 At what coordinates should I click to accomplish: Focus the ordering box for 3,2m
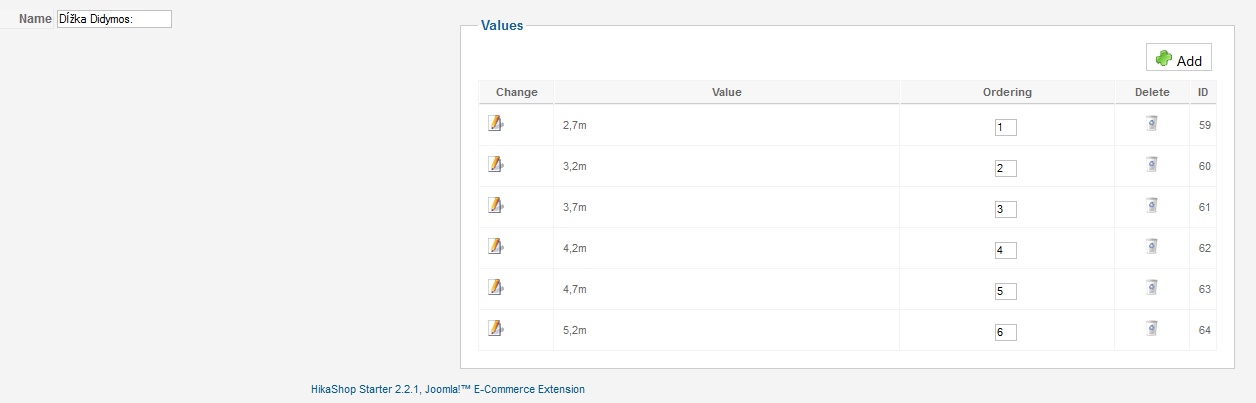(x=1005, y=168)
